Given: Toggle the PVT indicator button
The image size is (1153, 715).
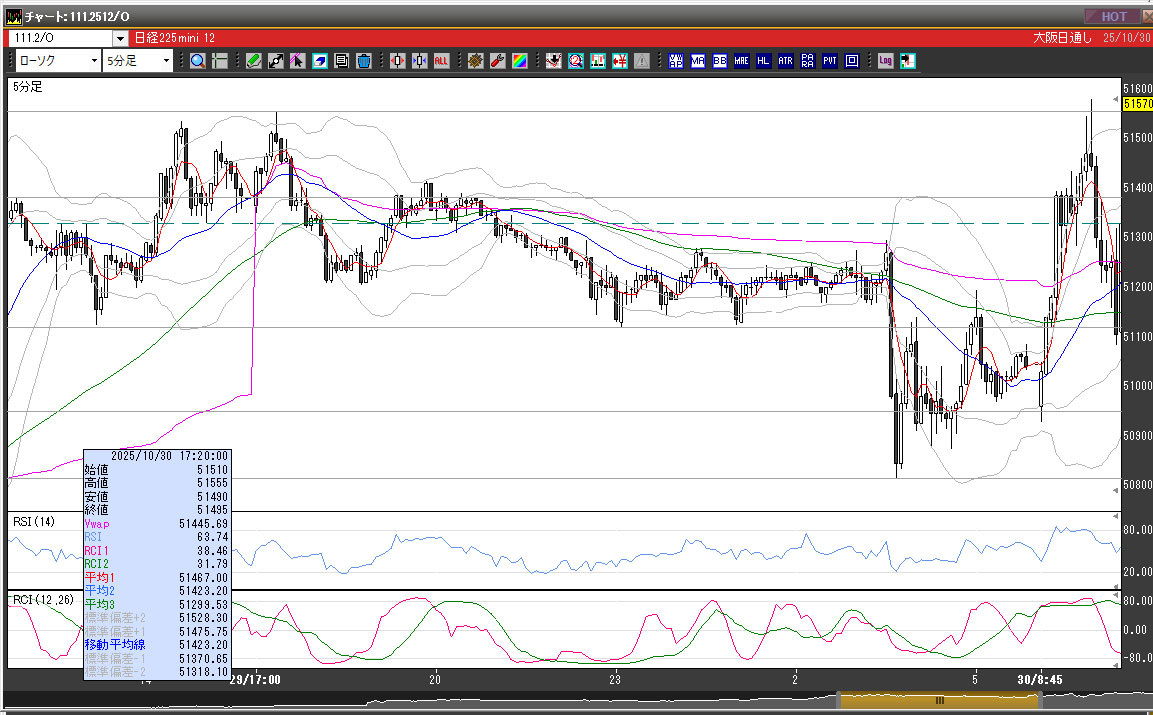Looking at the screenshot, I should 830,61.
